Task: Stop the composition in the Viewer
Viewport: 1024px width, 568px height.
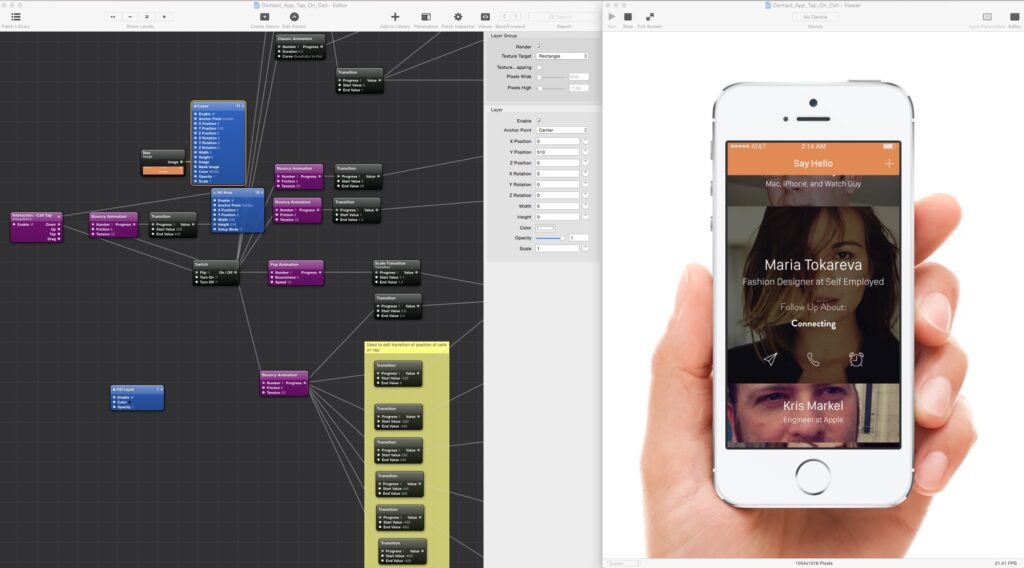Action: (x=628, y=17)
